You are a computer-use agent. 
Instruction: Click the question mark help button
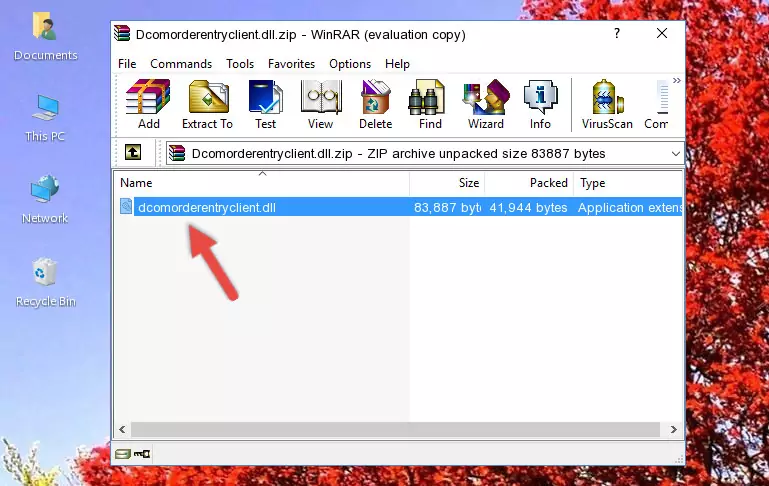[x=617, y=33]
